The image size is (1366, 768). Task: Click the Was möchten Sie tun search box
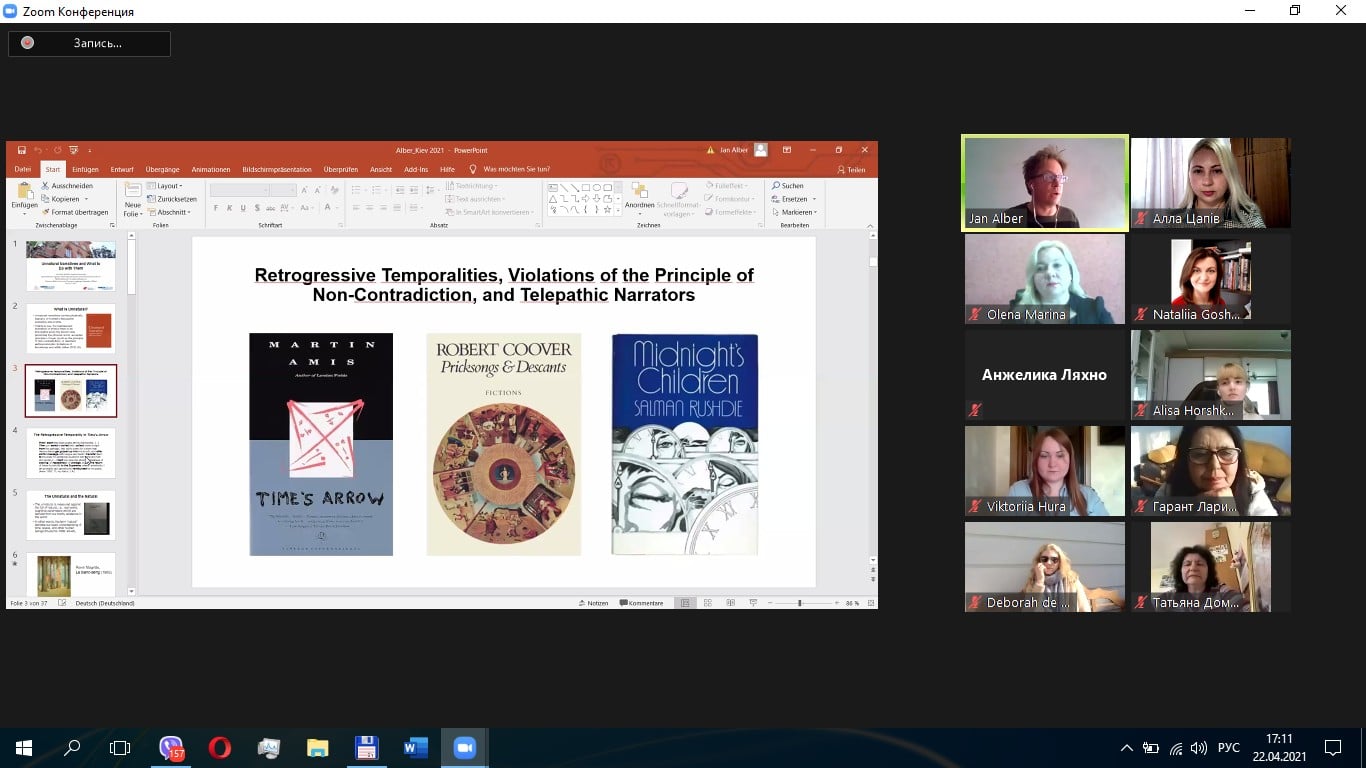coord(510,169)
